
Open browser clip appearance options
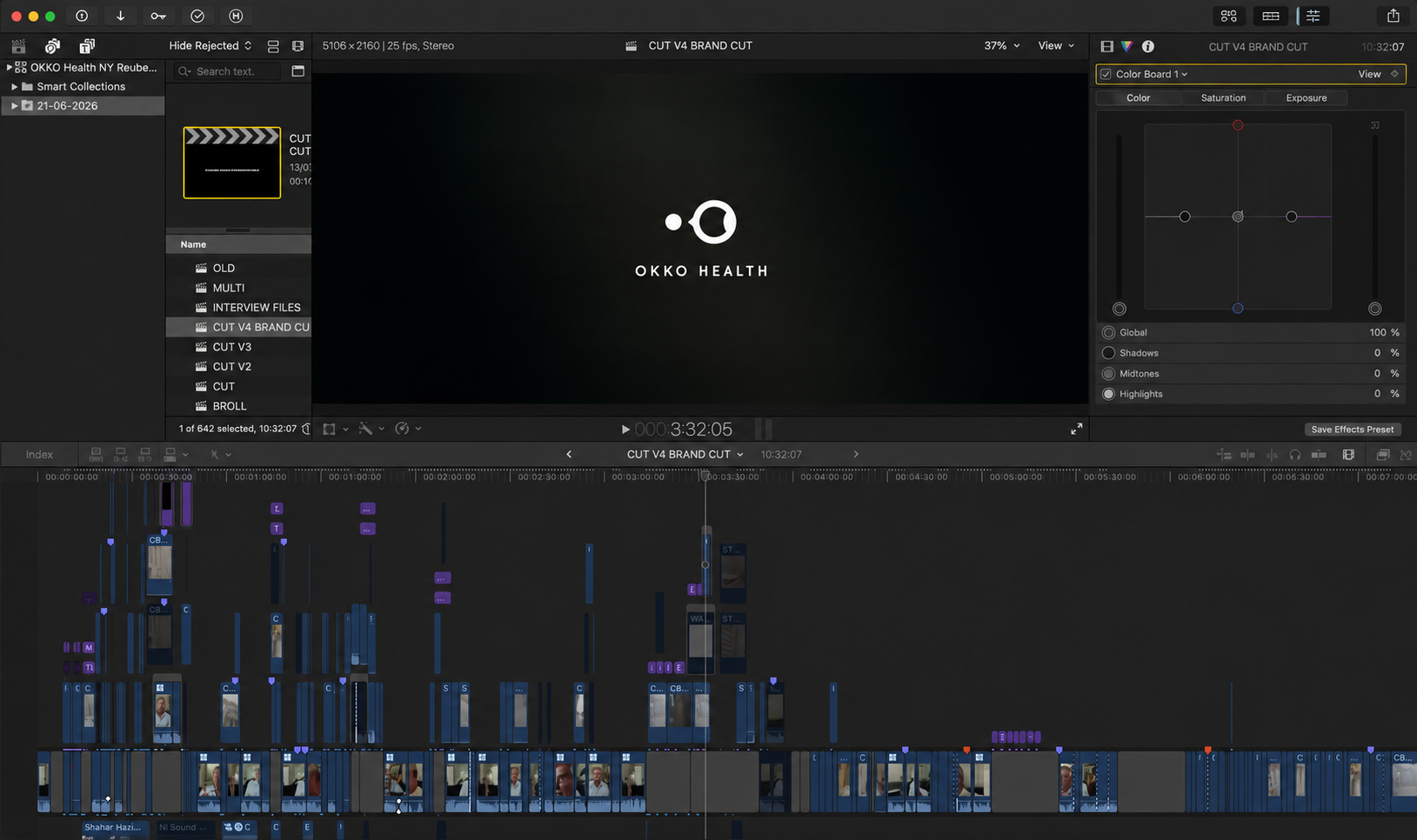[x=297, y=46]
